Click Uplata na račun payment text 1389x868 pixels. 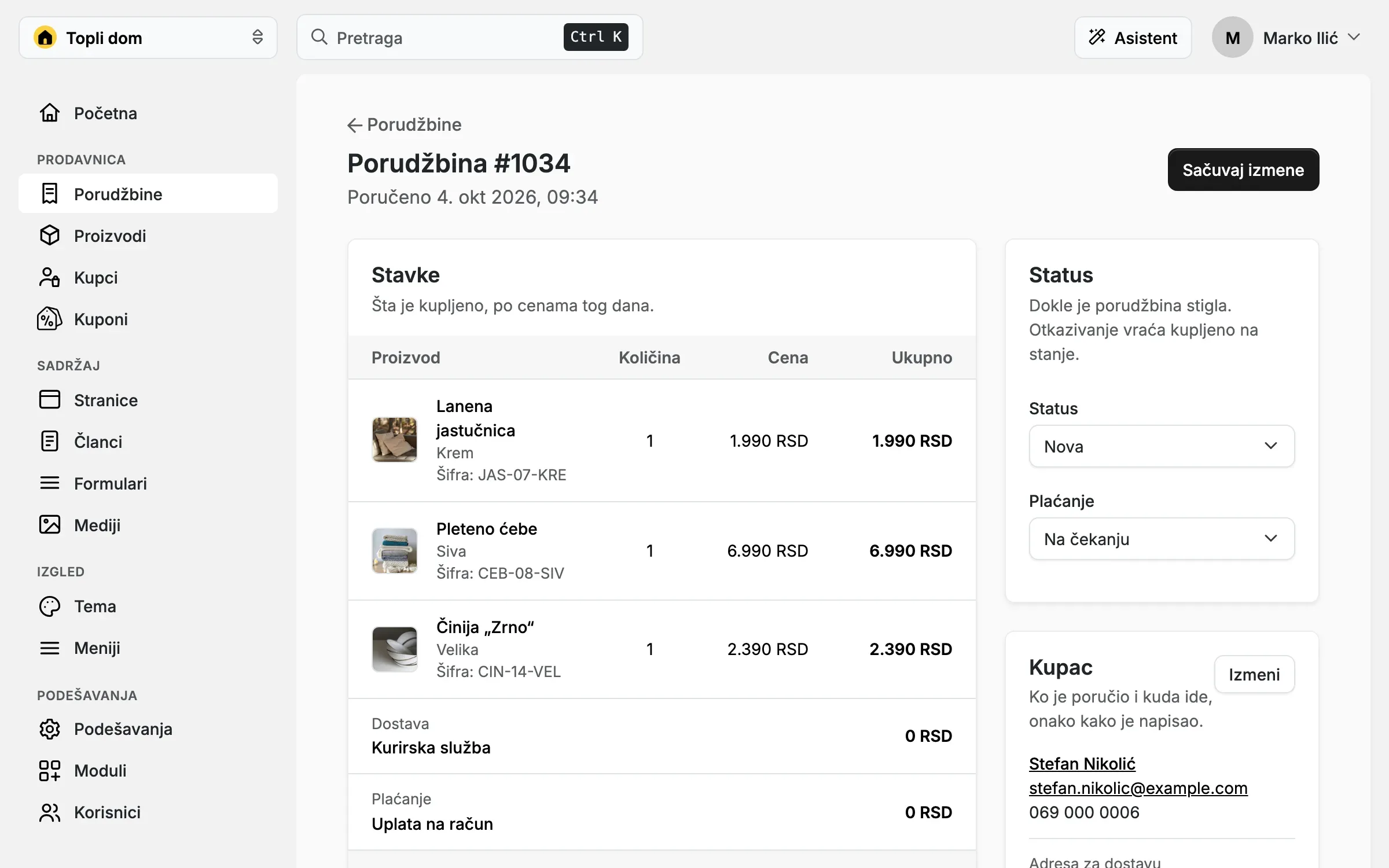[432, 823]
